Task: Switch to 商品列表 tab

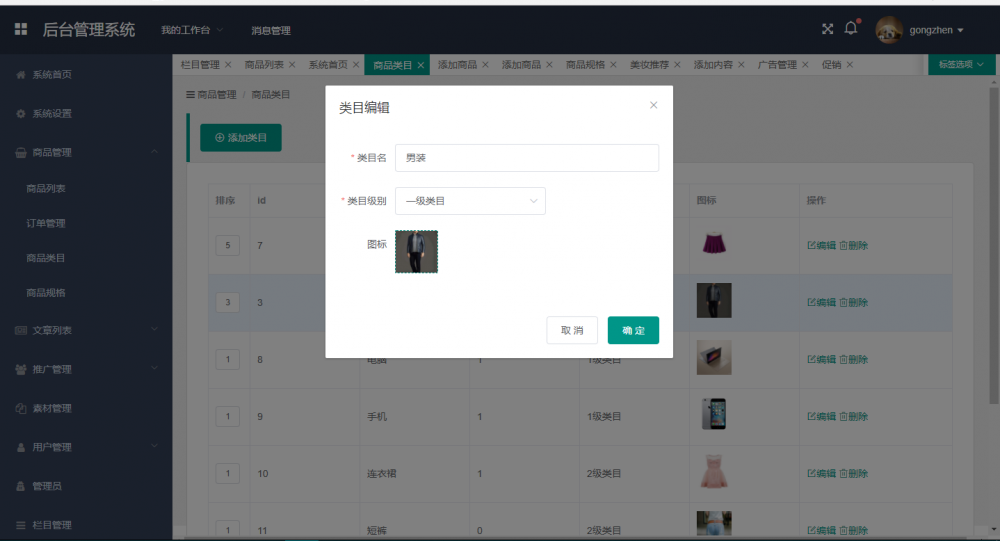Action: coord(263,64)
